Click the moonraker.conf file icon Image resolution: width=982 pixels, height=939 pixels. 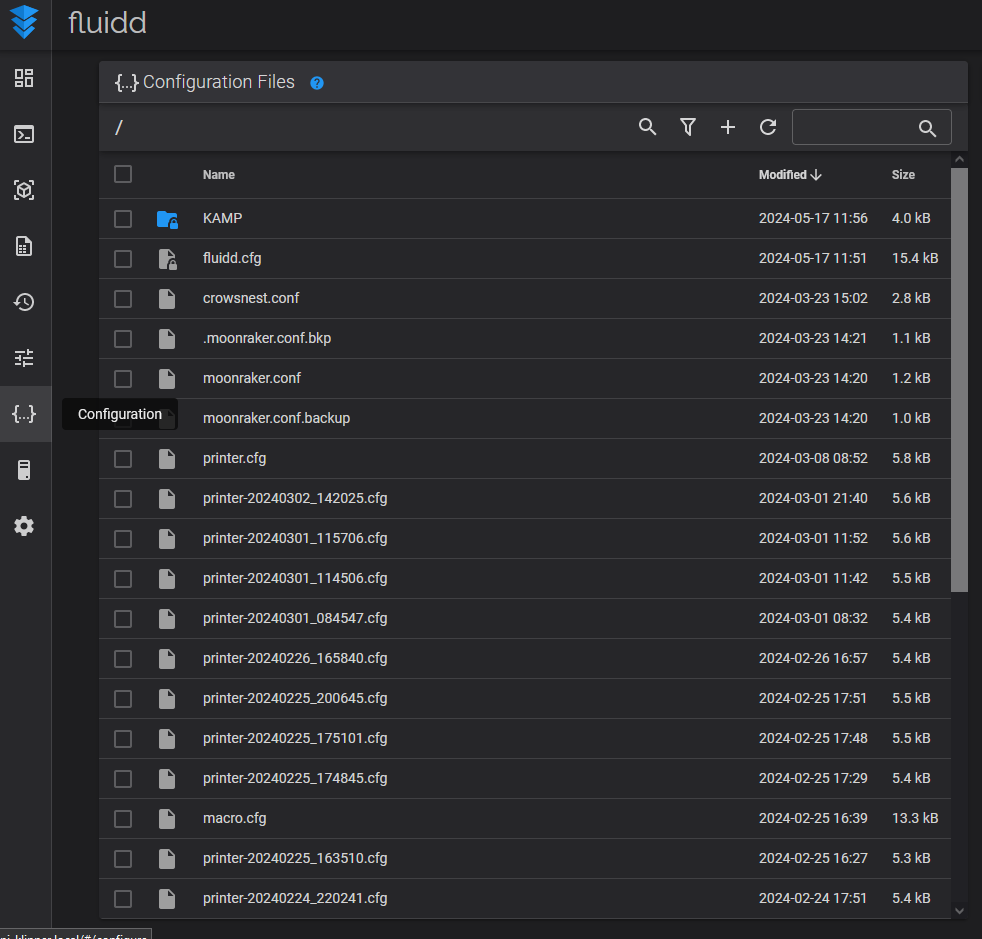(167, 378)
